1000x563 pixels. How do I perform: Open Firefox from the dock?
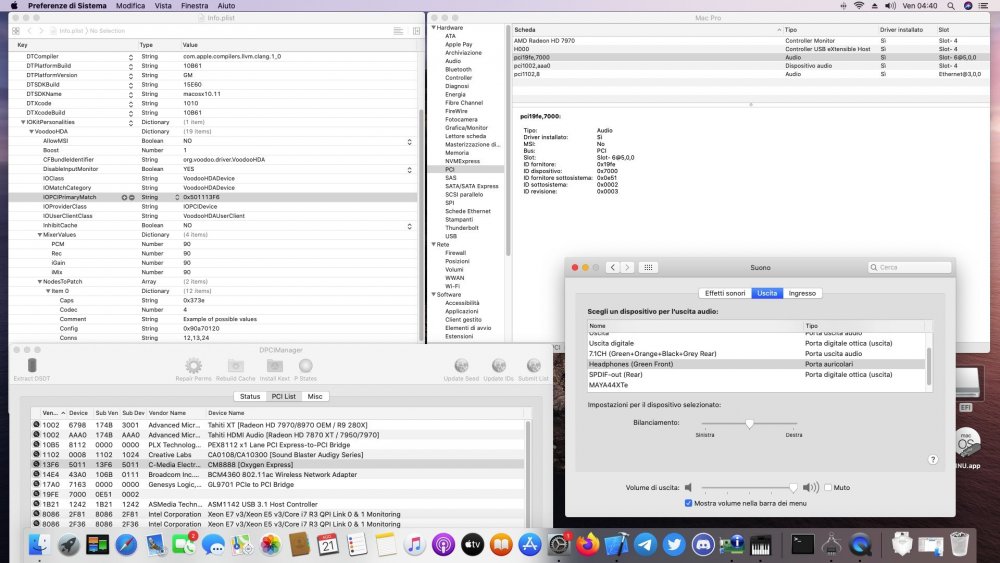click(587, 545)
